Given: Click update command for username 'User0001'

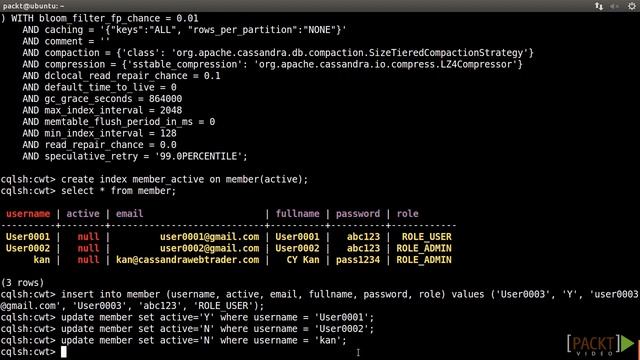Looking at the screenshot, I should click(x=218, y=317).
